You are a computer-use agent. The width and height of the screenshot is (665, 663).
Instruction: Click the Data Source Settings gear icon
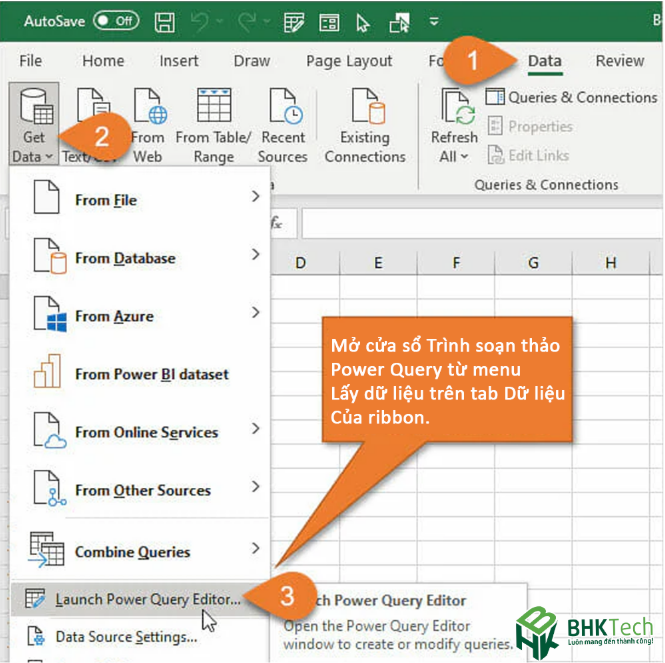(x=36, y=636)
